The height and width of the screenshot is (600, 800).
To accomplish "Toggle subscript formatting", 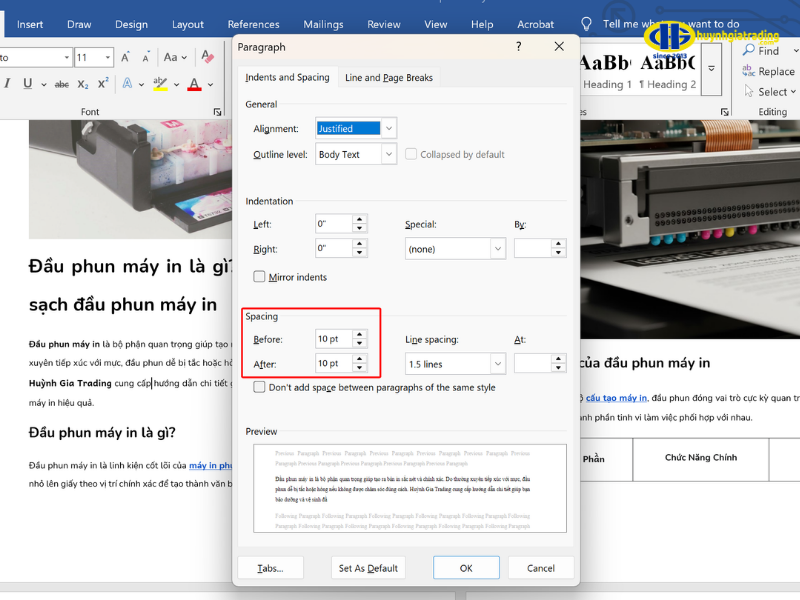I will (x=84, y=84).
